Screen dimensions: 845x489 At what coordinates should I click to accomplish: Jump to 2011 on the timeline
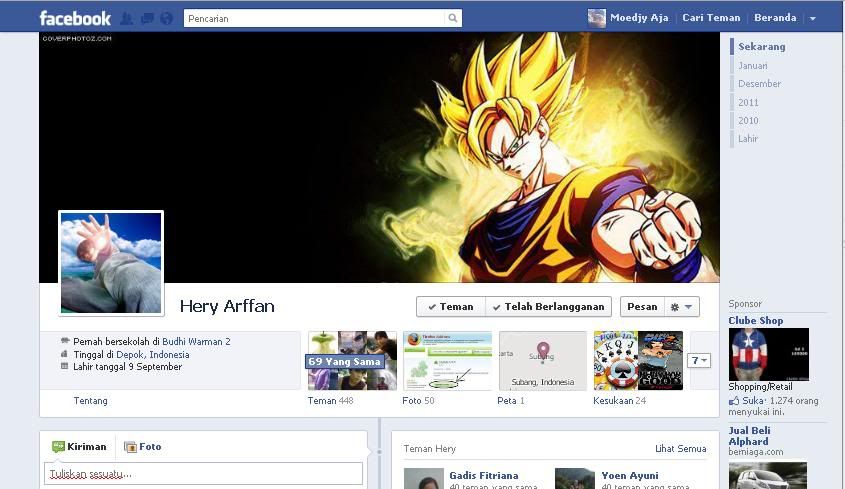[748, 102]
